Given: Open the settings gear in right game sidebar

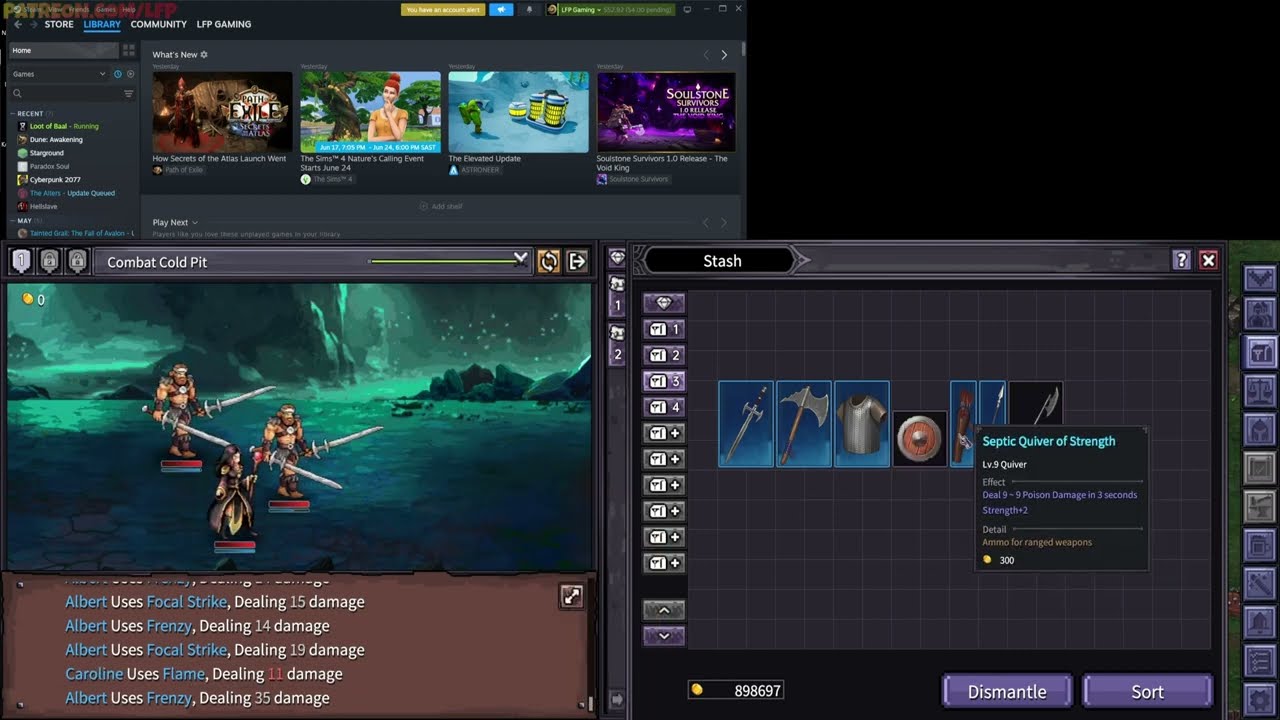Looking at the screenshot, I should (1260, 699).
